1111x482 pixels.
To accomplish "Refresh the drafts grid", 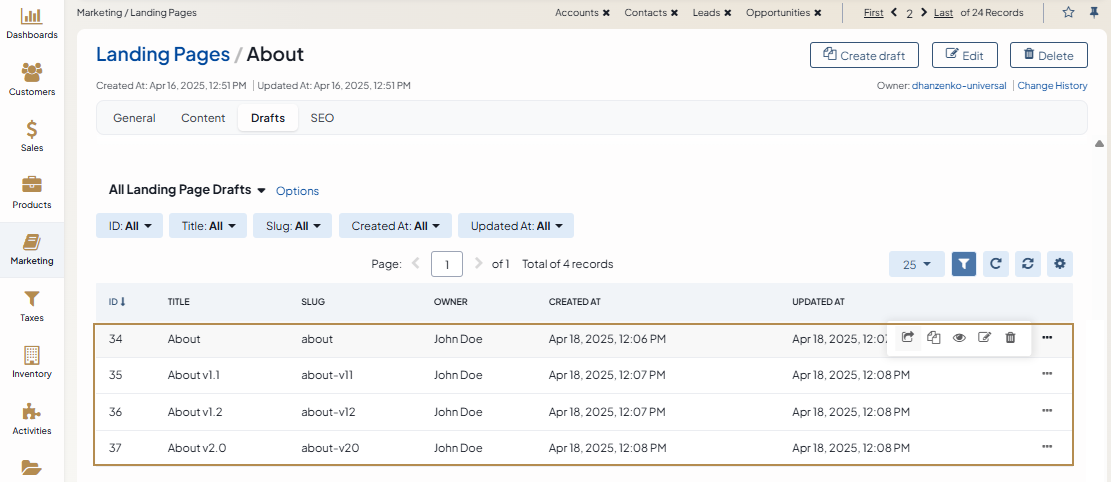I will (x=995, y=264).
